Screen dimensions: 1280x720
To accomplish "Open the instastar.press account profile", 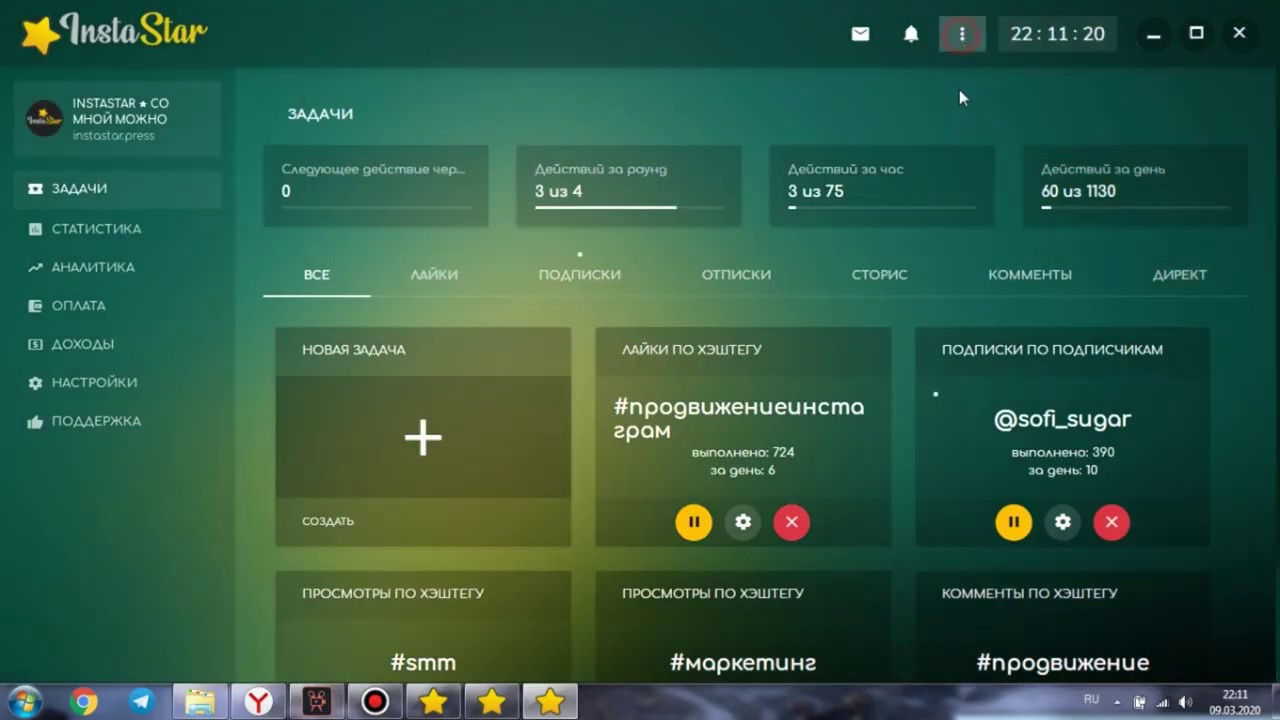I will [x=118, y=119].
